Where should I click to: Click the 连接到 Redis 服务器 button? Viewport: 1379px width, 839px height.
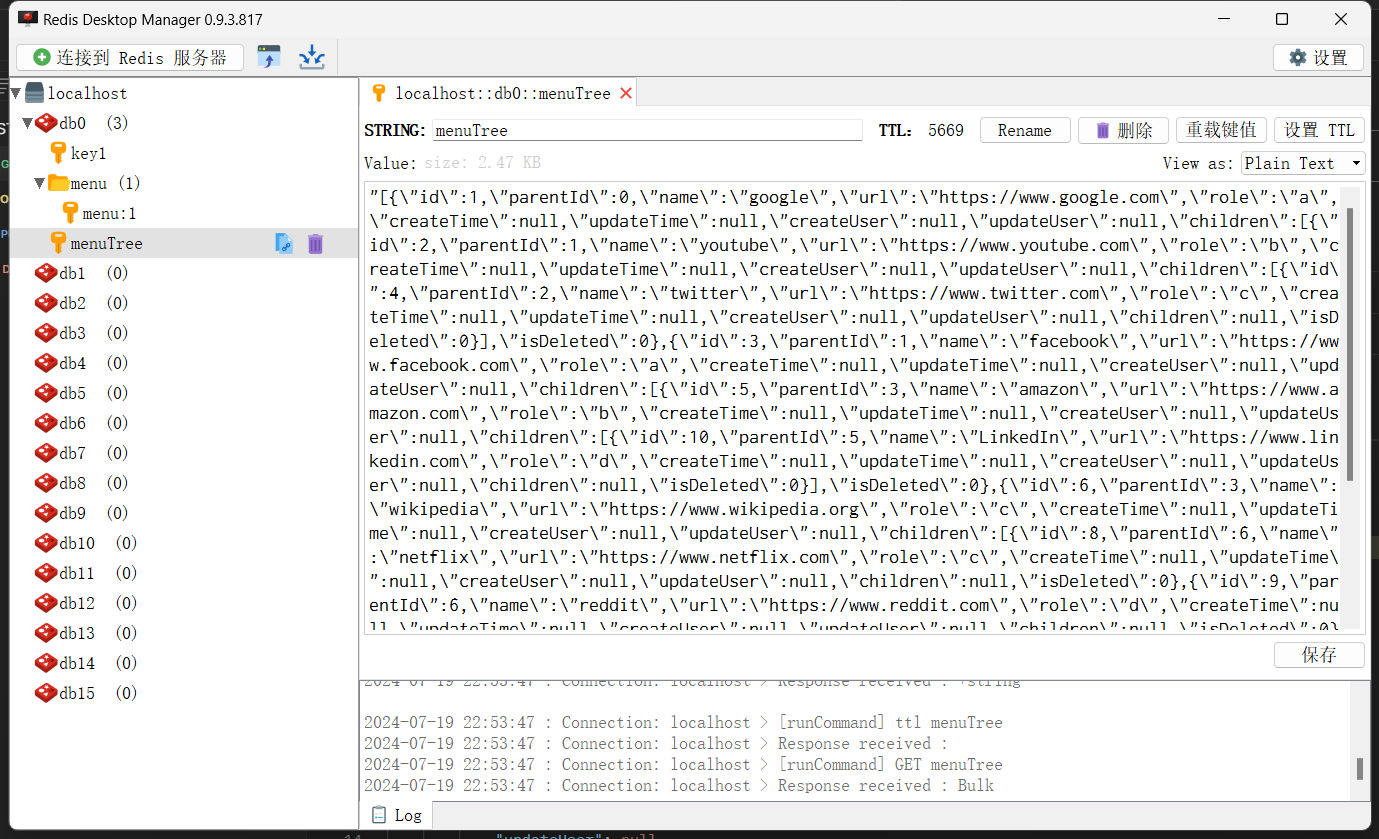130,57
